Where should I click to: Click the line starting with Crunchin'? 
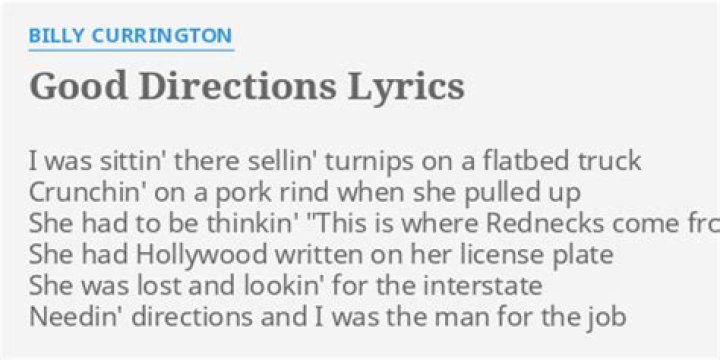pyautogui.click(x=304, y=193)
